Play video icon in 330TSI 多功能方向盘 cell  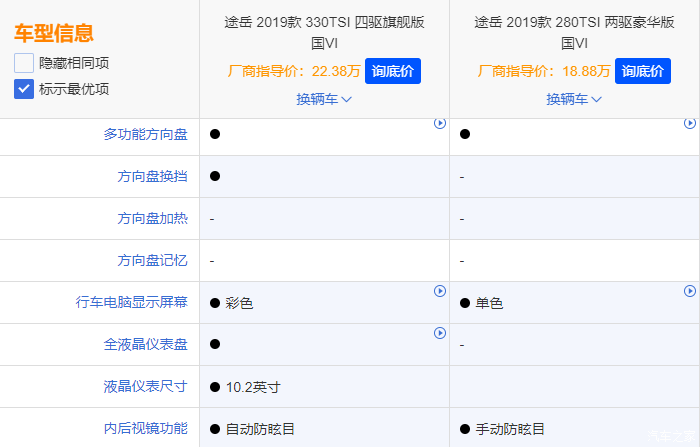point(440,123)
